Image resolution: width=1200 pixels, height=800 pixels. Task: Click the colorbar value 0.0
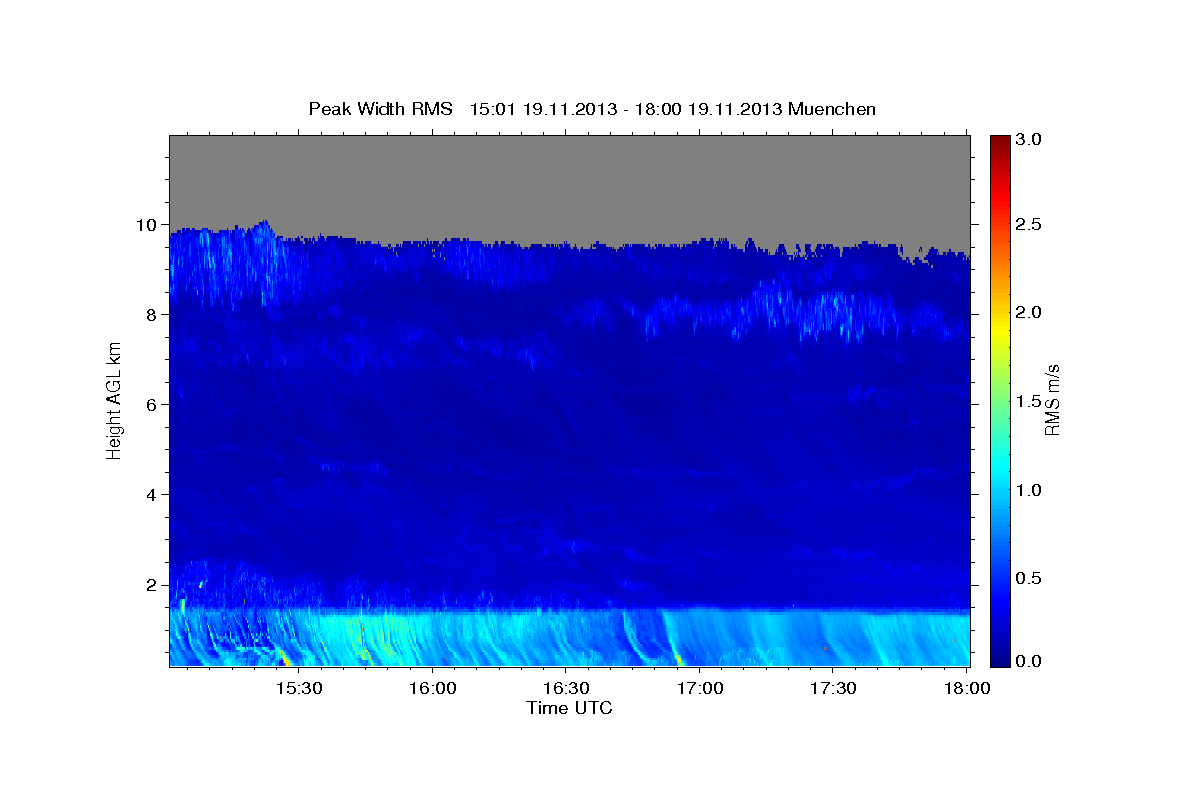[x=1030, y=661]
